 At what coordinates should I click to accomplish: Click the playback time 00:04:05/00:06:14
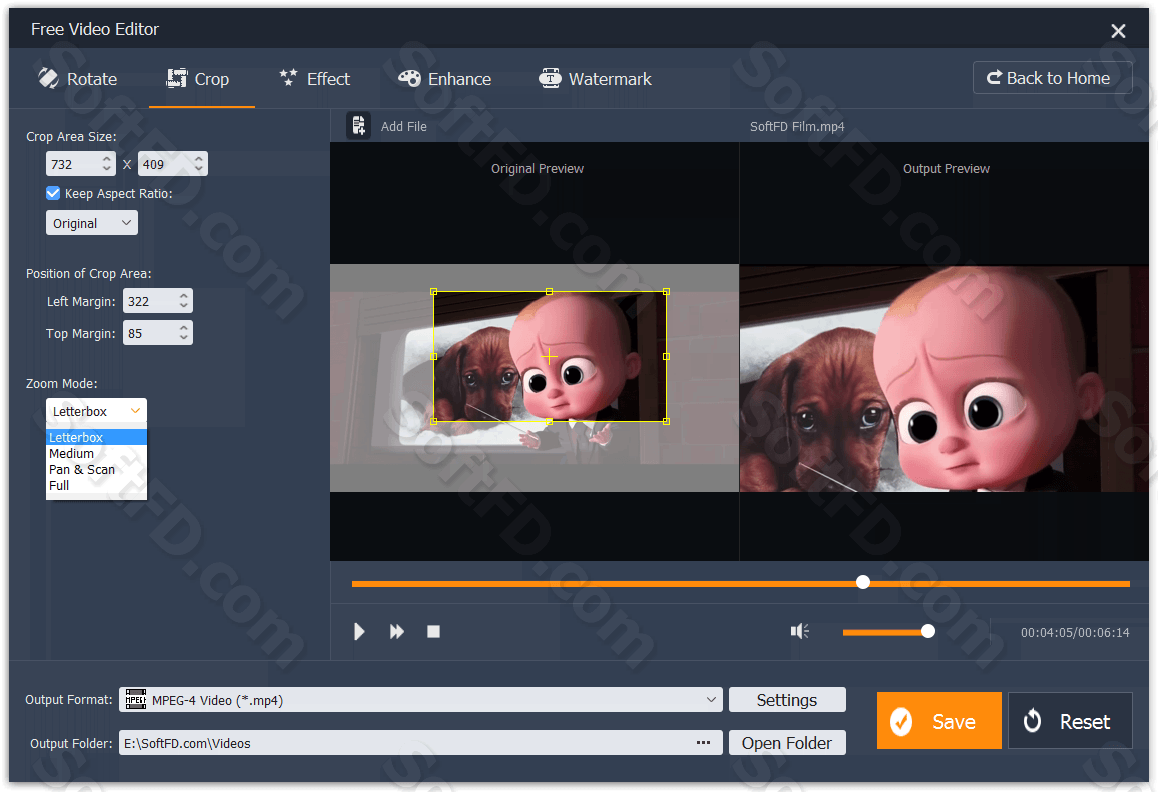[x=1075, y=632]
